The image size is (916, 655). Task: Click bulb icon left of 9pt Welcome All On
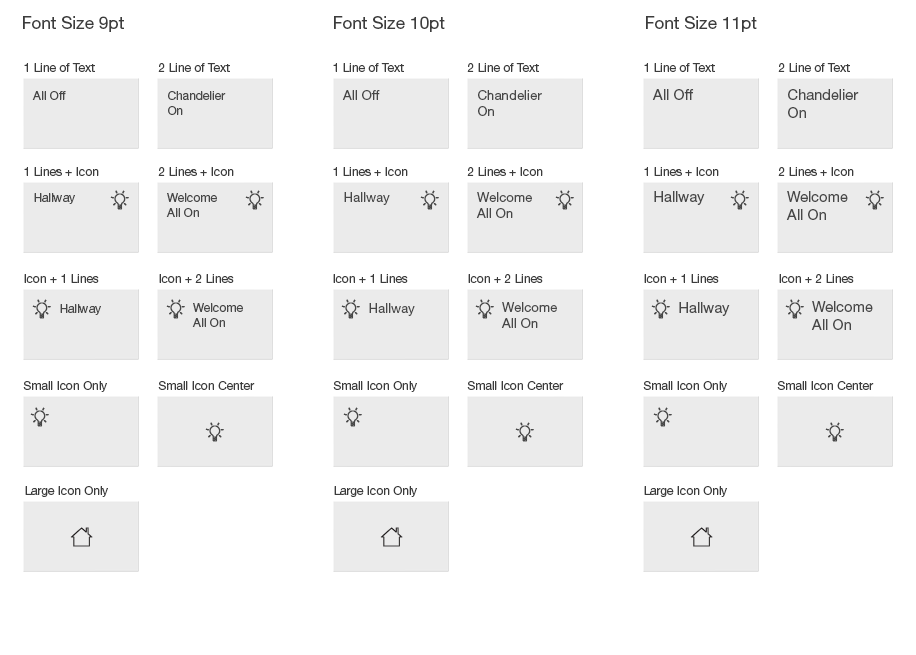[176, 309]
